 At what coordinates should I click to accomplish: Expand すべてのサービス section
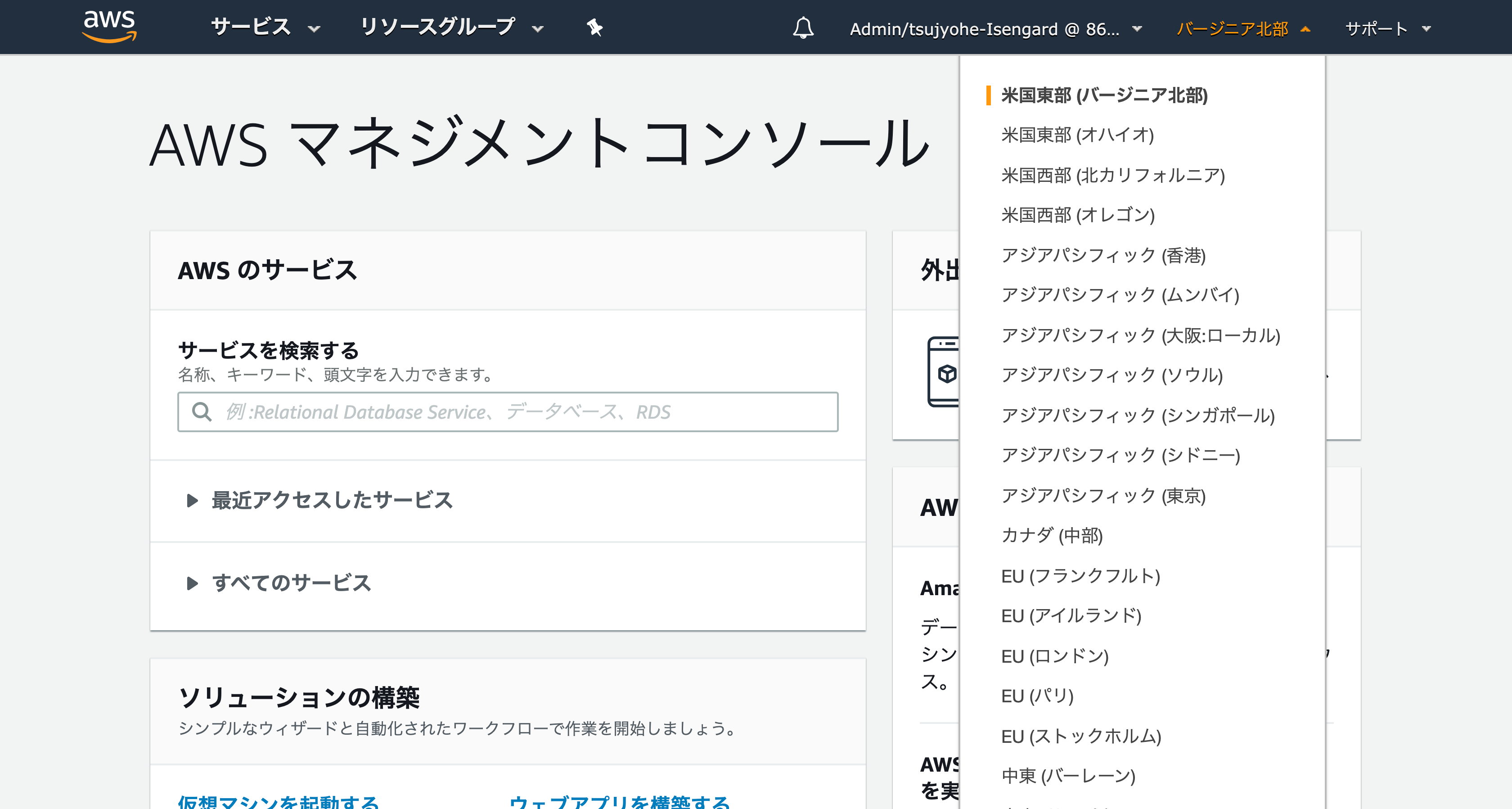click(x=279, y=583)
